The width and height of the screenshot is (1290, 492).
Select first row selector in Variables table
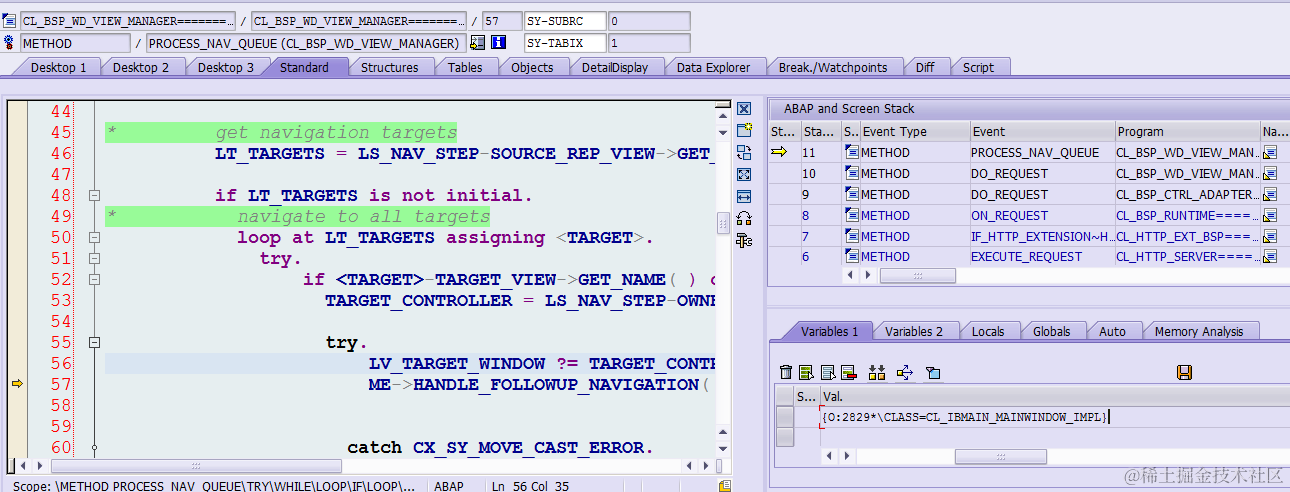point(785,417)
